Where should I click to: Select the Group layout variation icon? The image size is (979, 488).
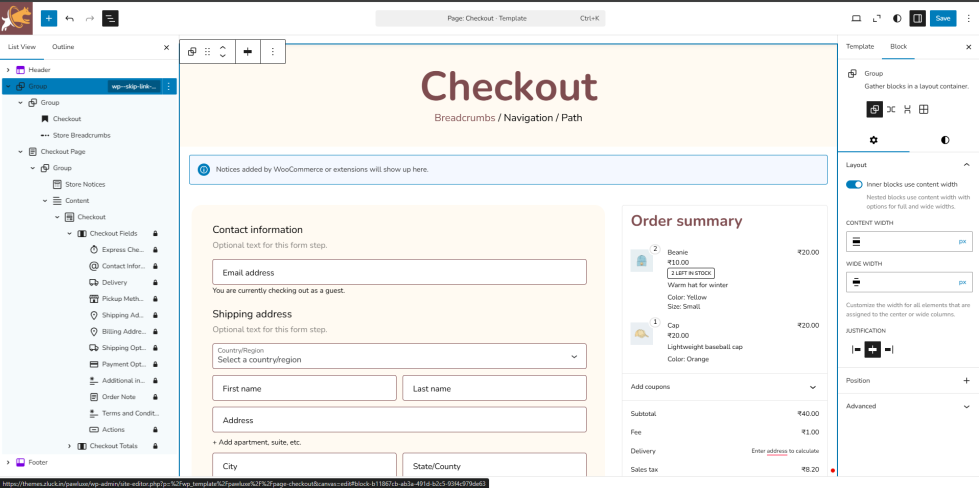[874, 109]
